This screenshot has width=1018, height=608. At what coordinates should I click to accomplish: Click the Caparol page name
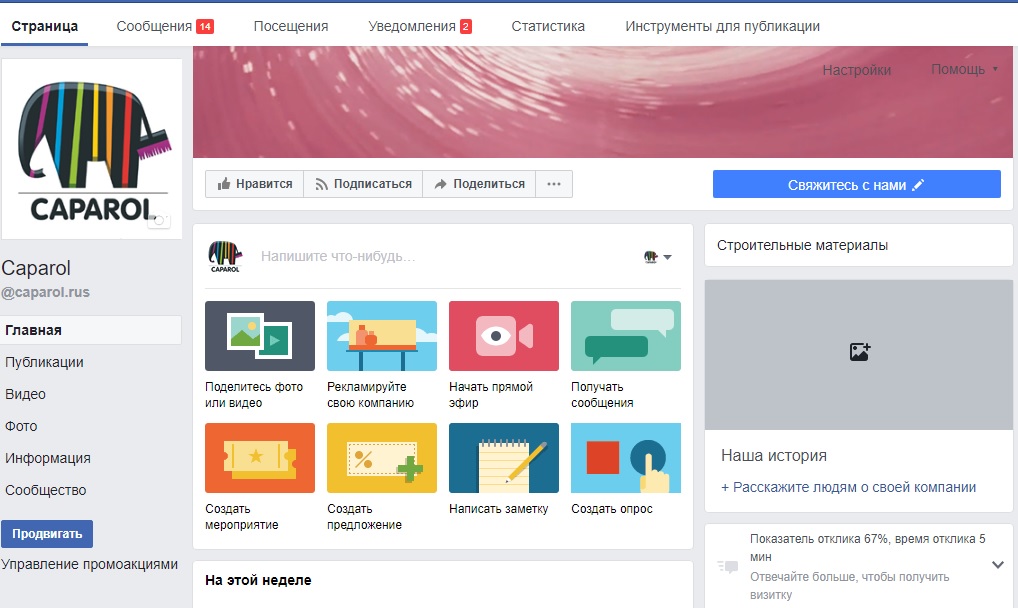(36, 268)
